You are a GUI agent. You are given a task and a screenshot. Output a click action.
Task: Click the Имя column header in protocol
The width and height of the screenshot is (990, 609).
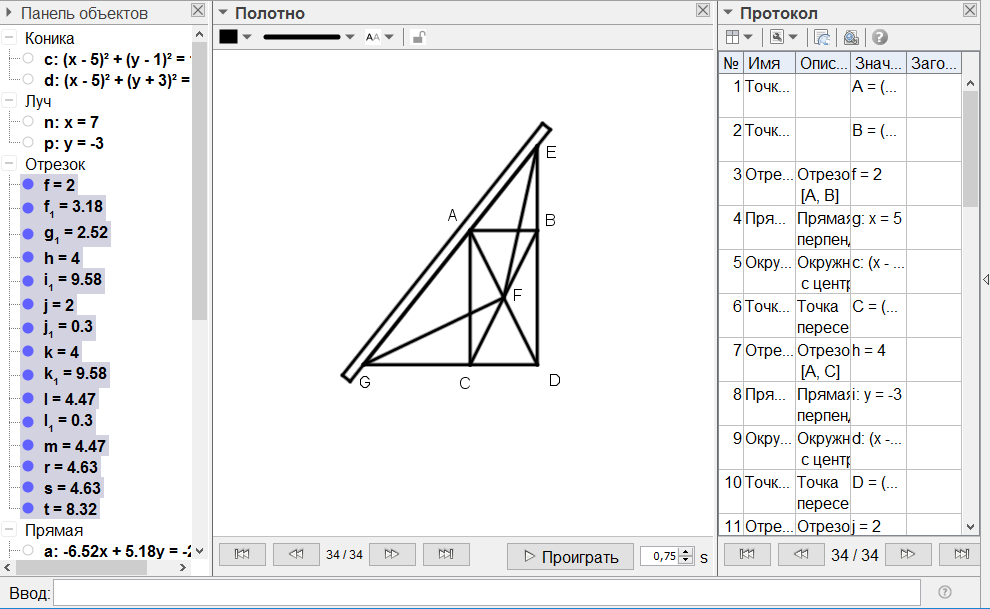point(768,63)
